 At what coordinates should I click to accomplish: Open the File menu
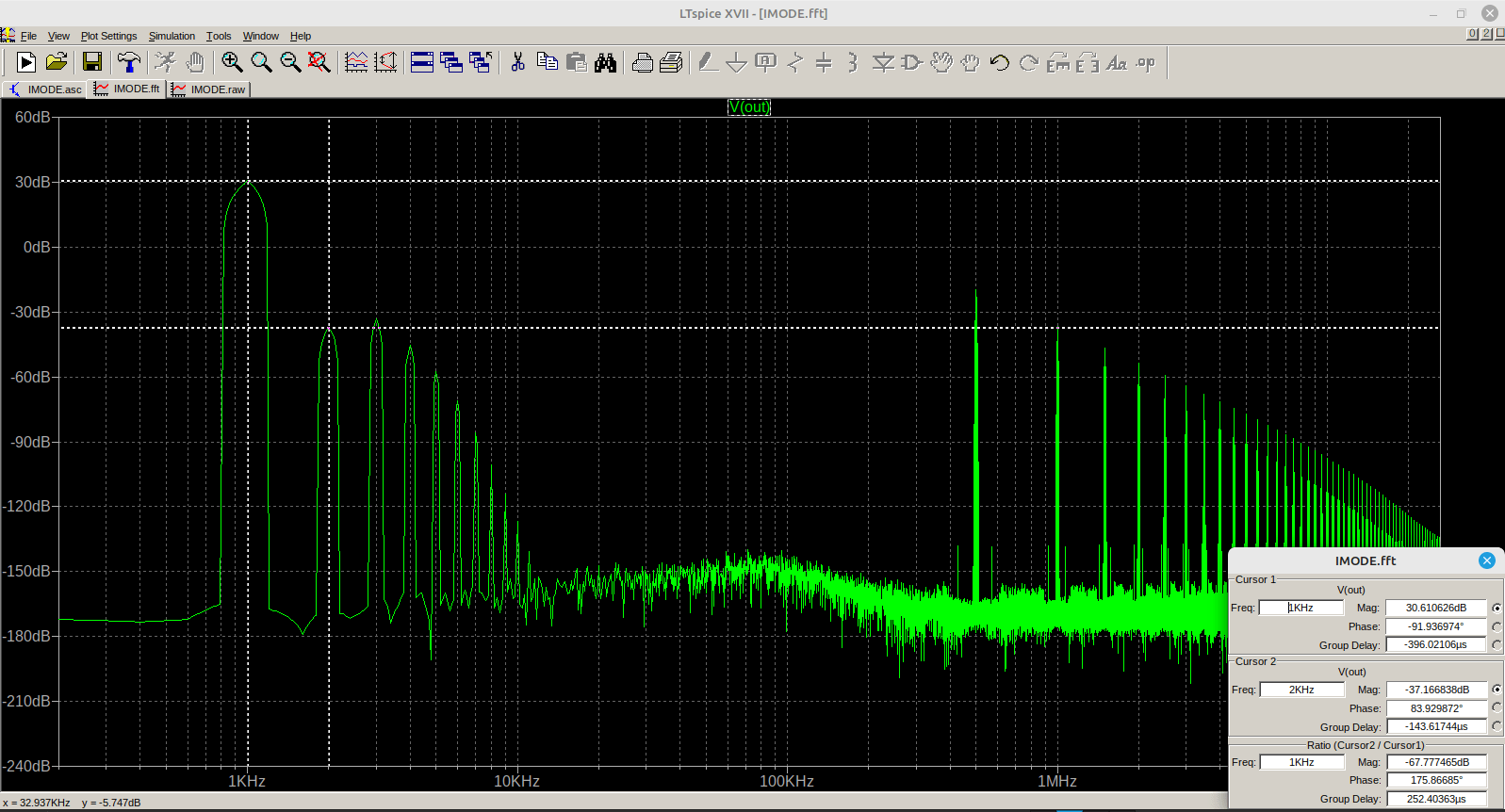click(x=28, y=36)
